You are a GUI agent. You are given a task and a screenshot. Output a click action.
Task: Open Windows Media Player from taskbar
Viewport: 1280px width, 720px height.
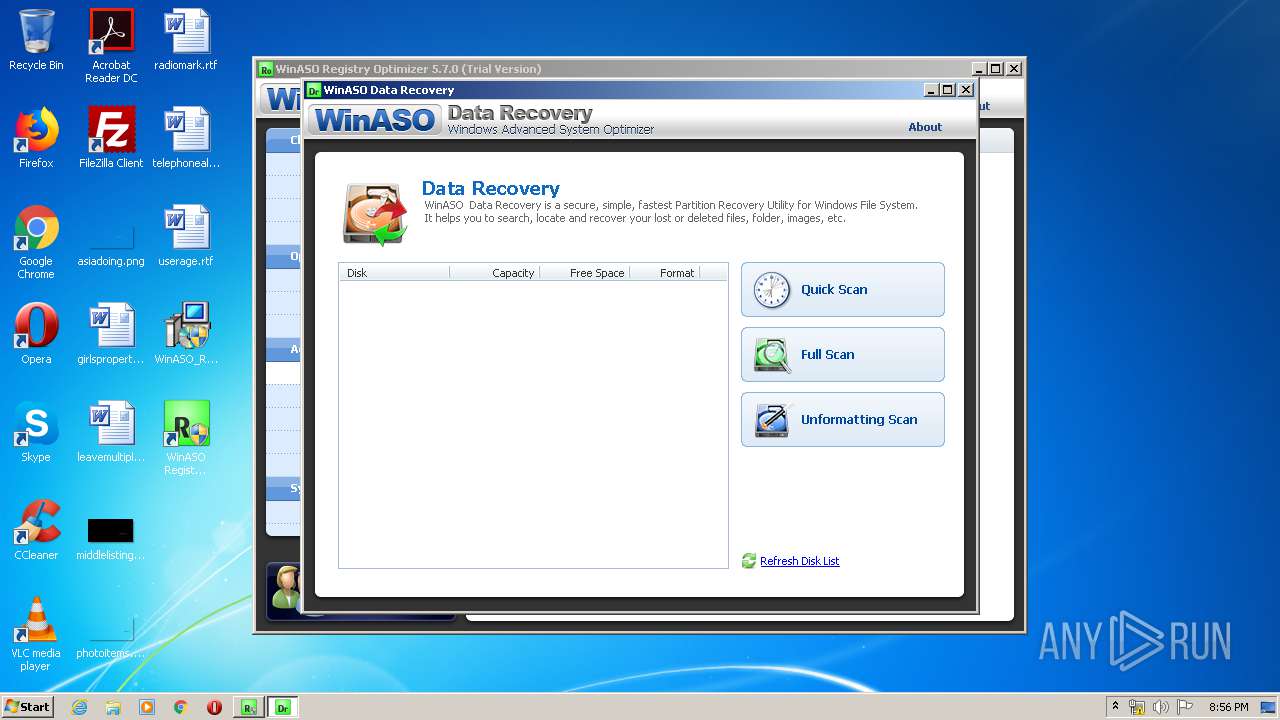(x=147, y=707)
